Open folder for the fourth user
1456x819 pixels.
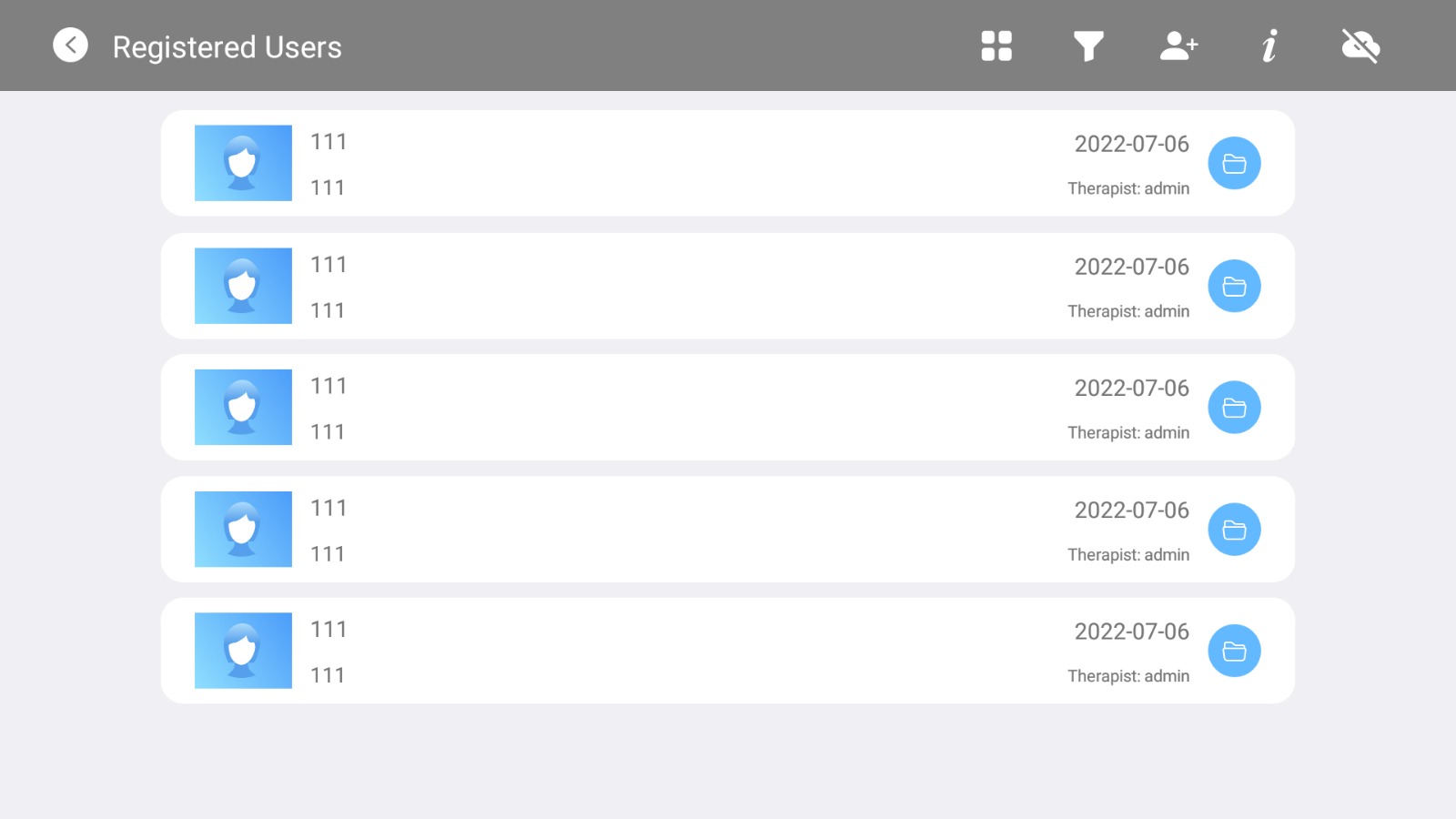(x=1234, y=530)
